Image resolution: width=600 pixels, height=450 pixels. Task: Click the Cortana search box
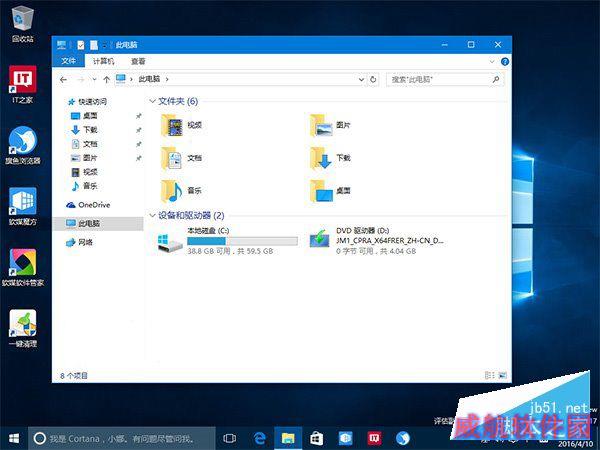coord(122,439)
